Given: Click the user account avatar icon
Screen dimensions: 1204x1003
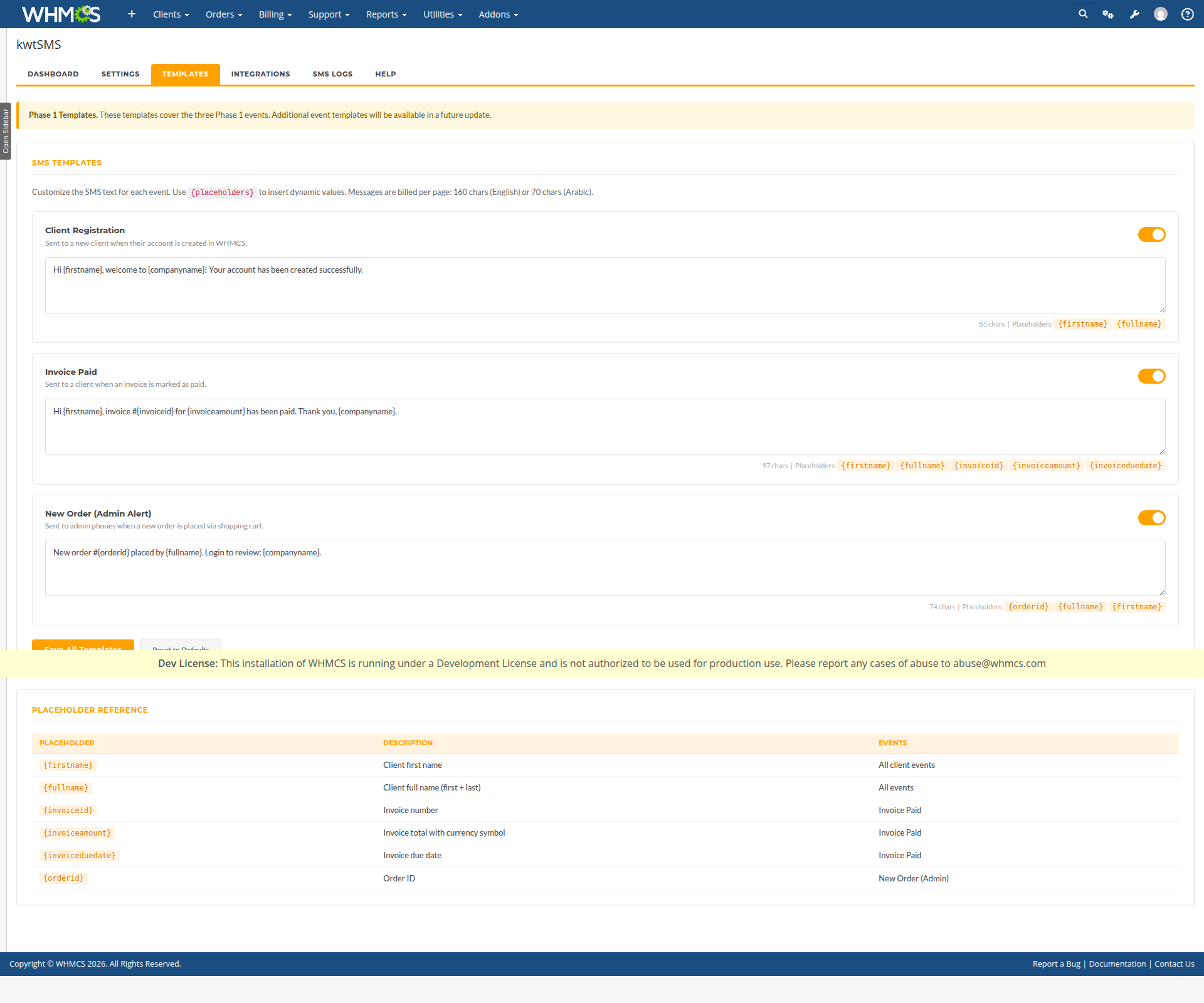Looking at the screenshot, I should click(x=1161, y=14).
